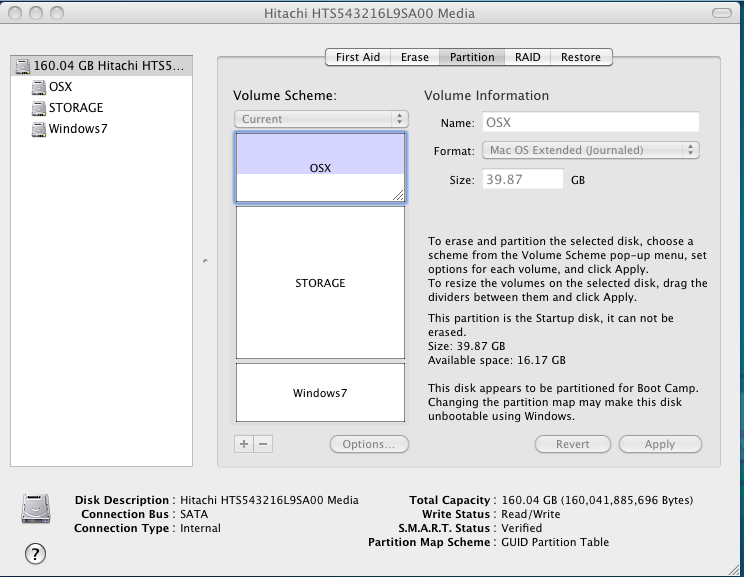Image resolution: width=744 pixels, height=577 pixels.
Task: Click the Windows7 volume icon in sidebar
Action: pyautogui.click(x=38, y=129)
